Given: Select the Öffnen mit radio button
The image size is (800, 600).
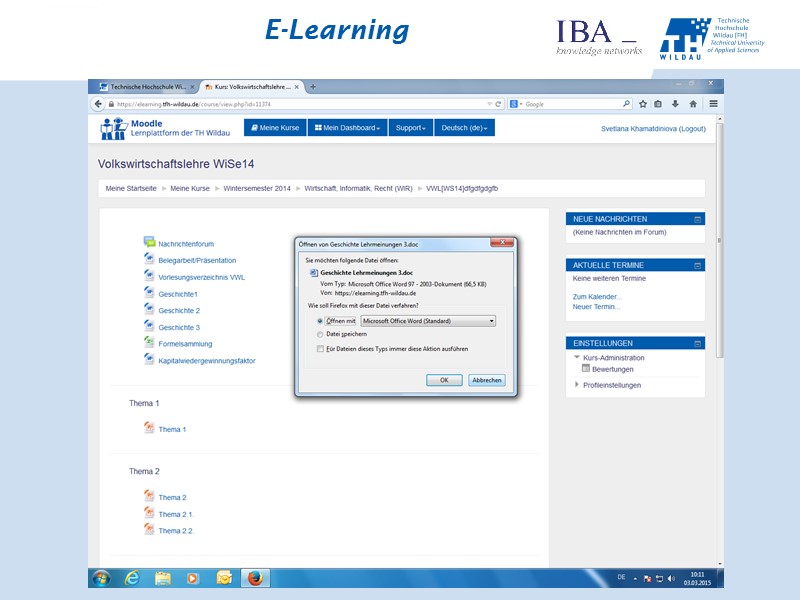Looking at the screenshot, I should 320,321.
